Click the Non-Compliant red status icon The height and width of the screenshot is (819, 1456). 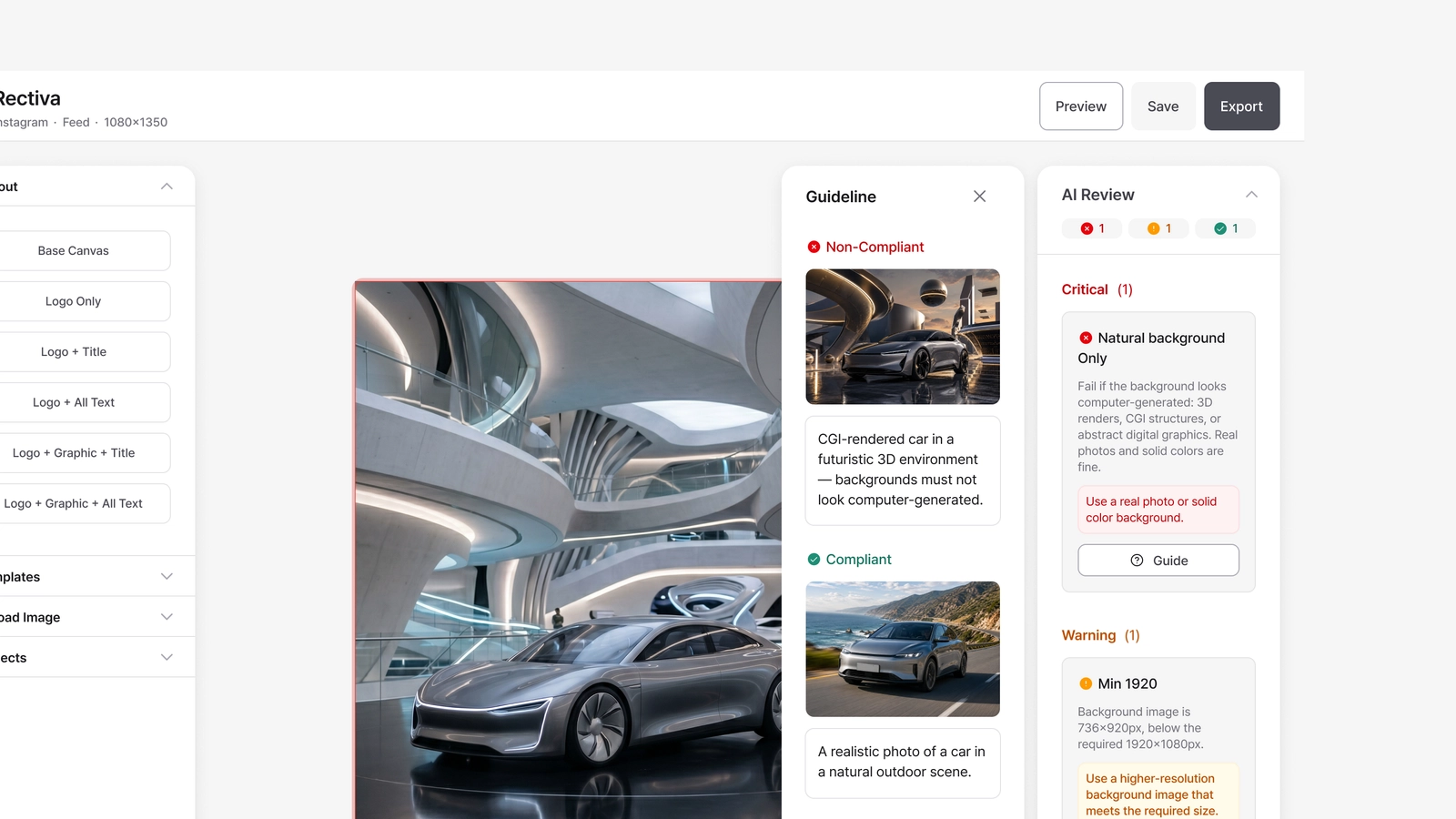[814, 247]
